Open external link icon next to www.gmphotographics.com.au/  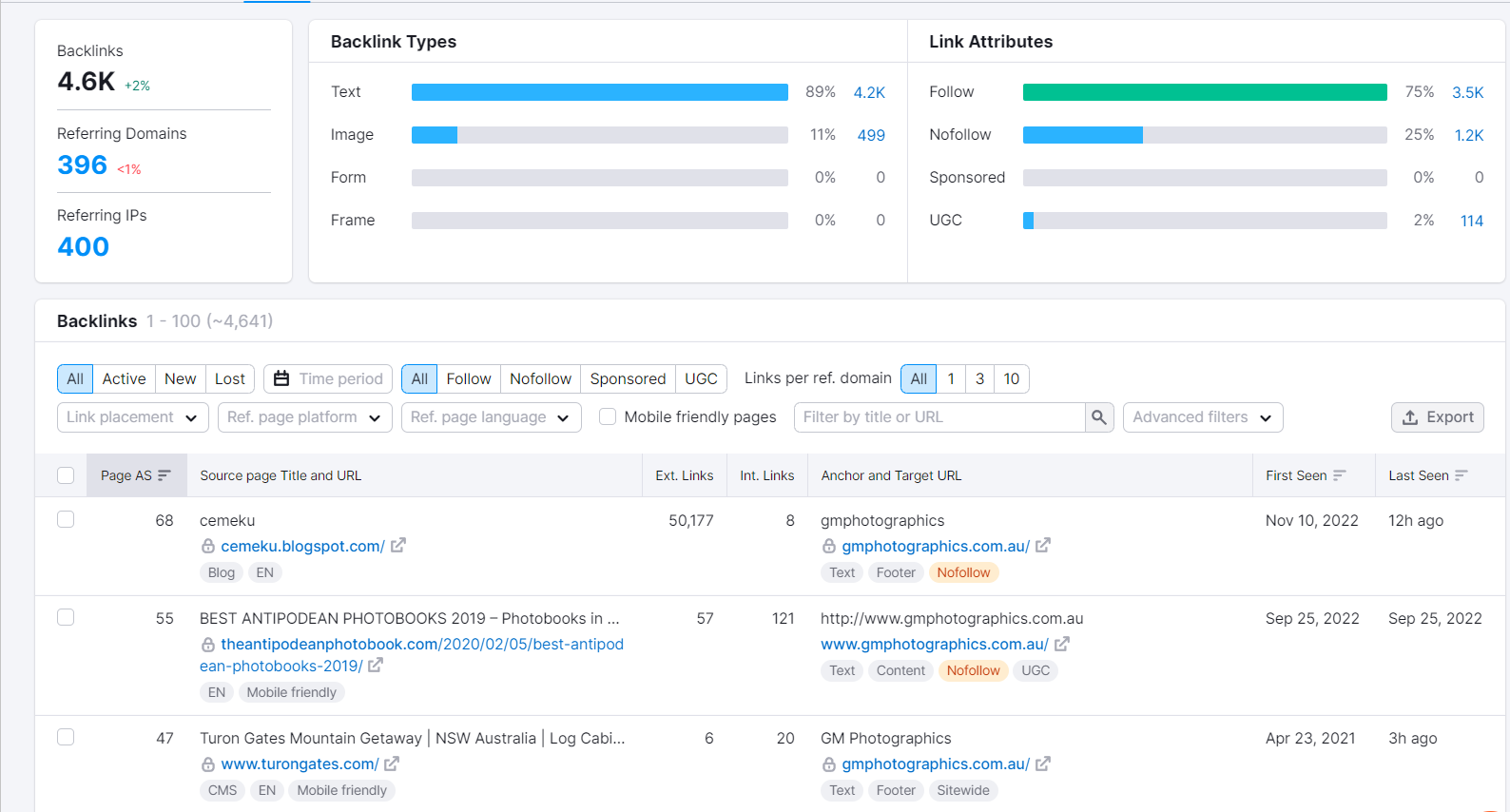(1062, 643)
